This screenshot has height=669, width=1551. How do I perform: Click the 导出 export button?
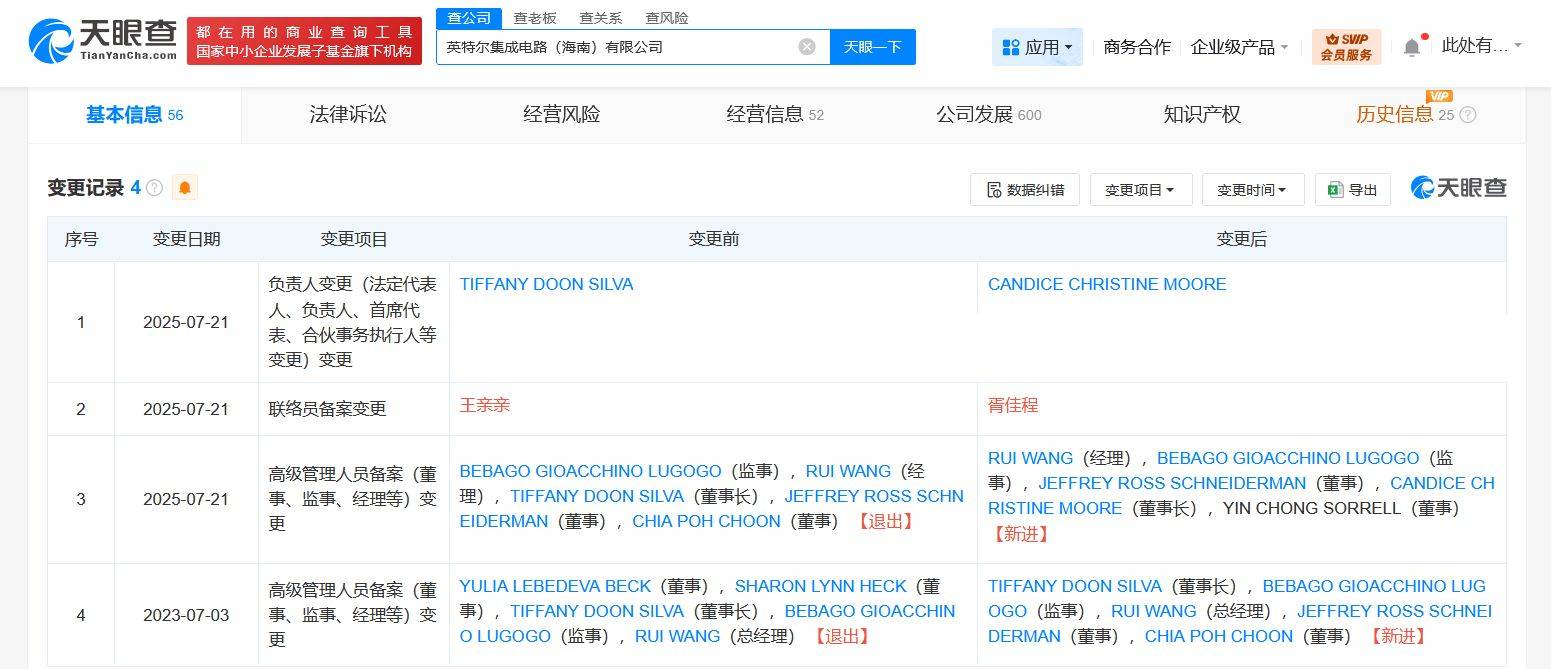(1353, 190)
